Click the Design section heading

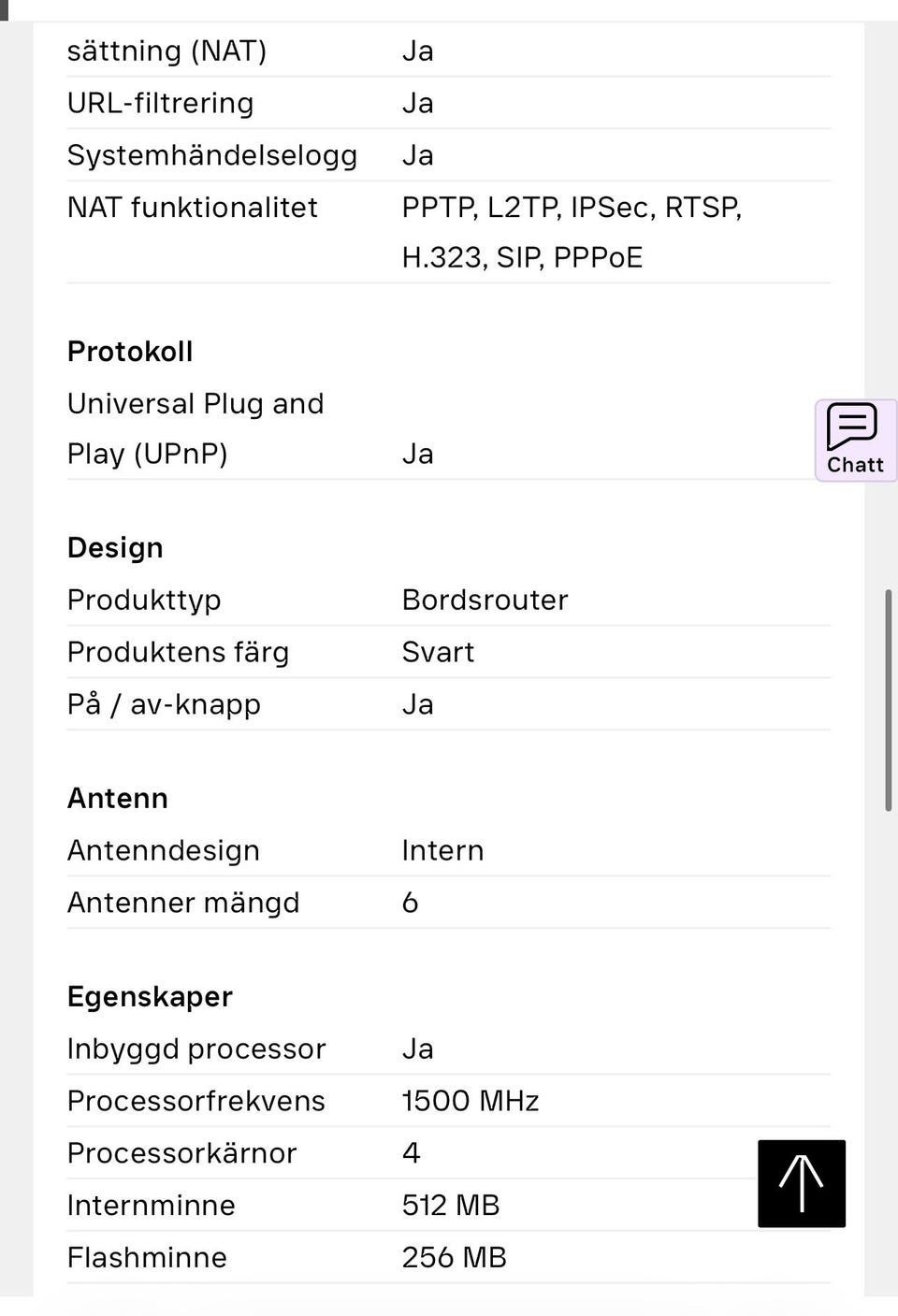click(115, 548)
